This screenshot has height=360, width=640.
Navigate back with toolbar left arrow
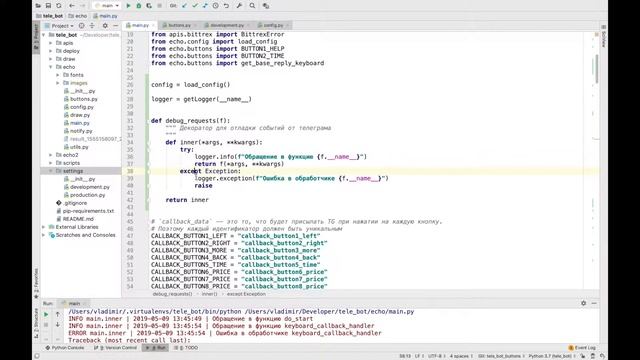click(x=72, y=6)
